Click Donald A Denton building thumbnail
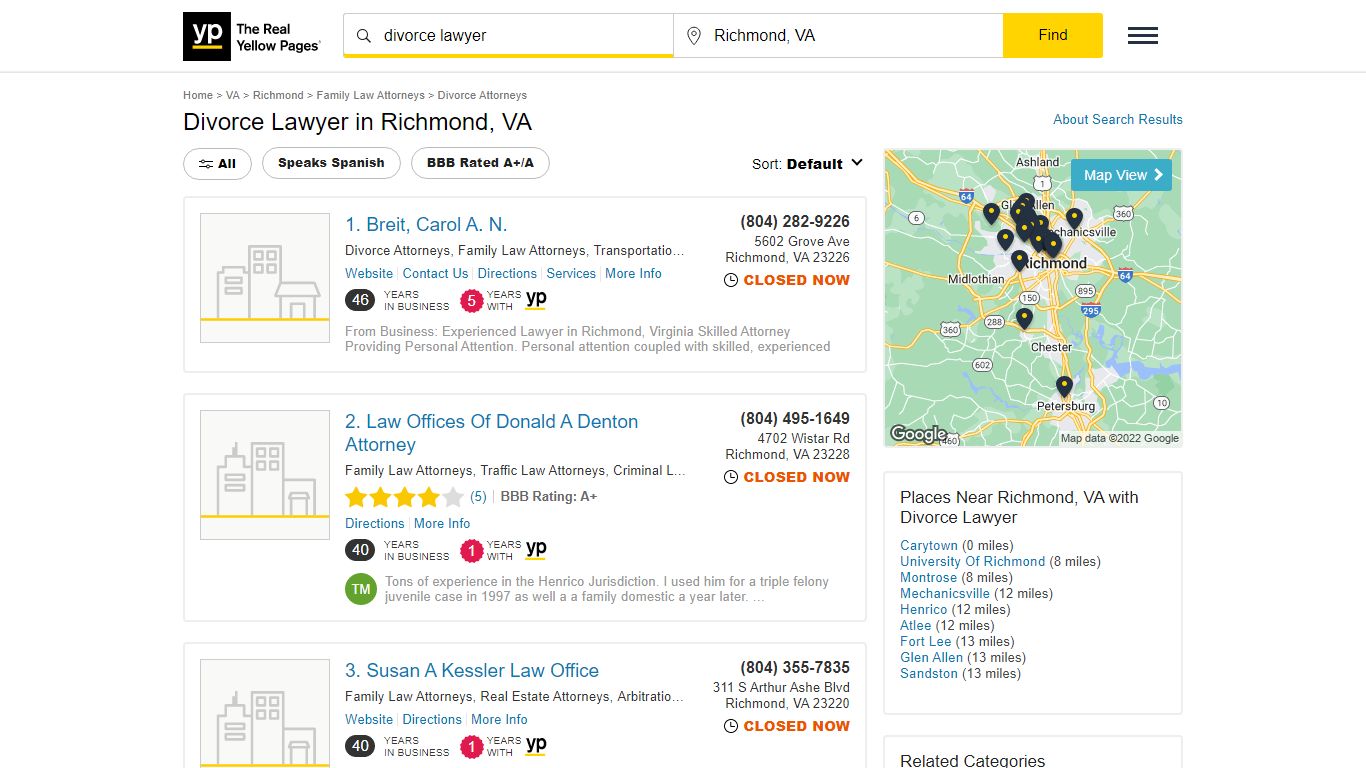The height and width of the screenshot is (768, 1366). (265, 475)
